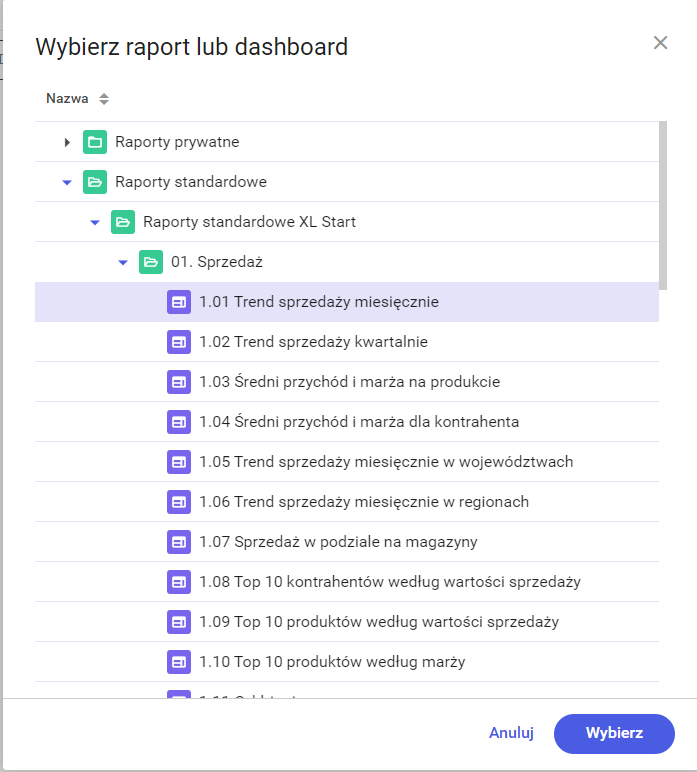
Task: Collapse the Raporty standardowe folder
Action: click(x=67, y=182)
